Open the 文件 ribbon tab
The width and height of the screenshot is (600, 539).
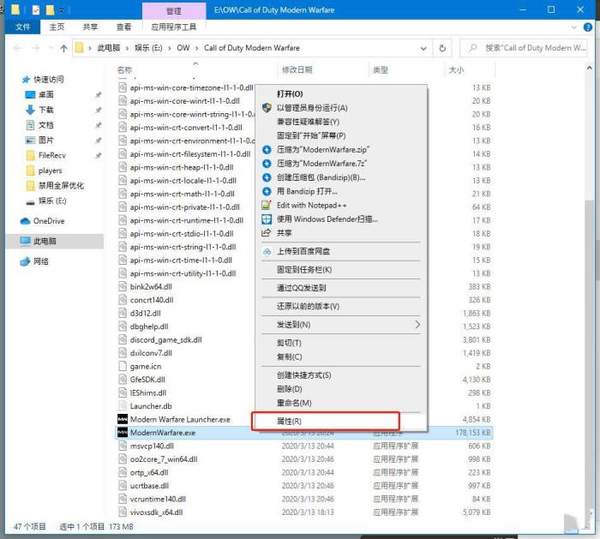coord(23,27)
